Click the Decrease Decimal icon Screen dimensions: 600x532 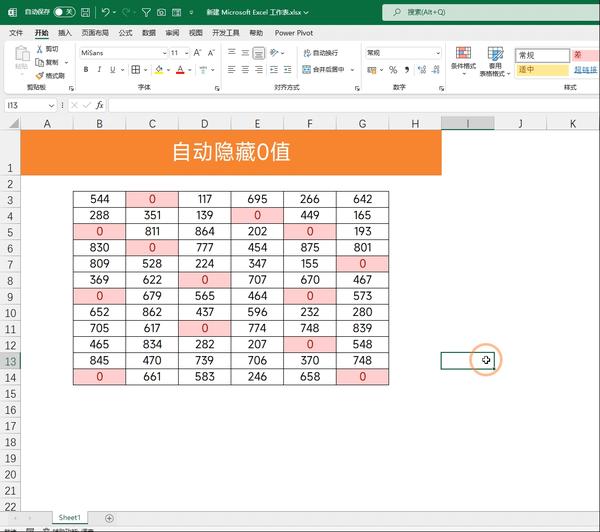coord(436,70)
